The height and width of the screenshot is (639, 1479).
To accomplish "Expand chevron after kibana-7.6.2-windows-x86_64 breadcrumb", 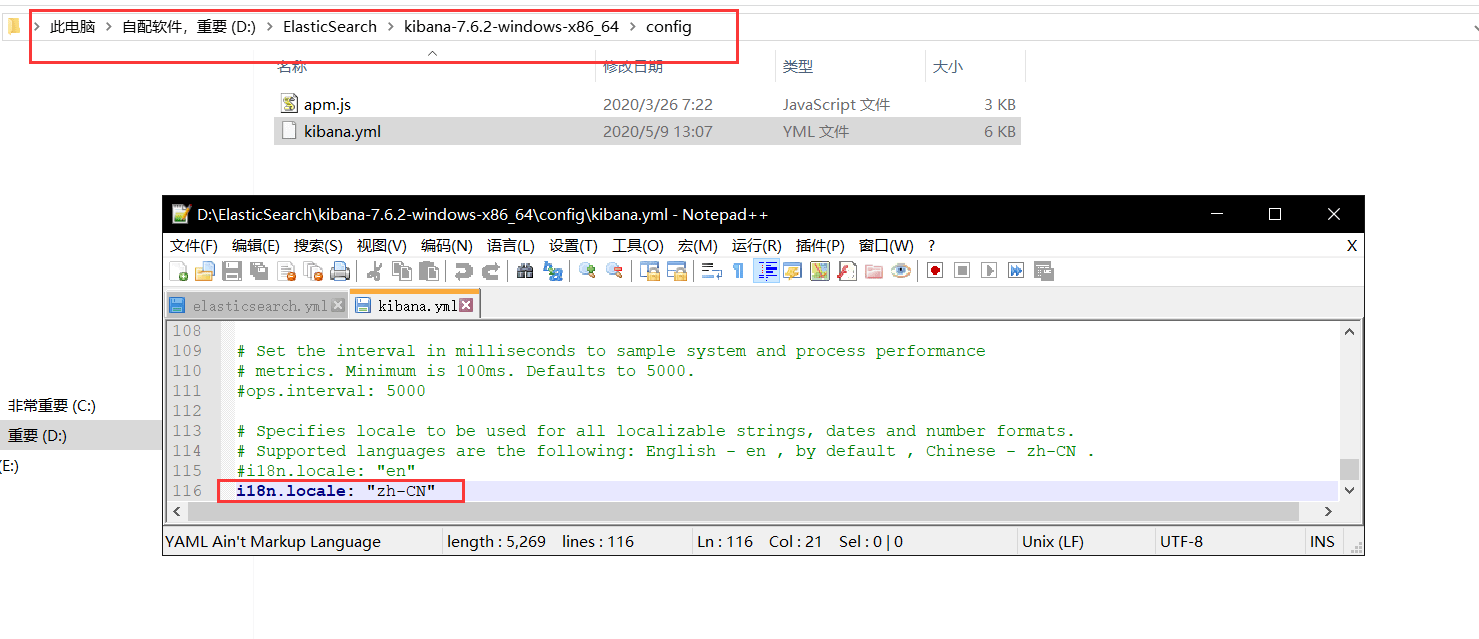I will click(632, 27).
